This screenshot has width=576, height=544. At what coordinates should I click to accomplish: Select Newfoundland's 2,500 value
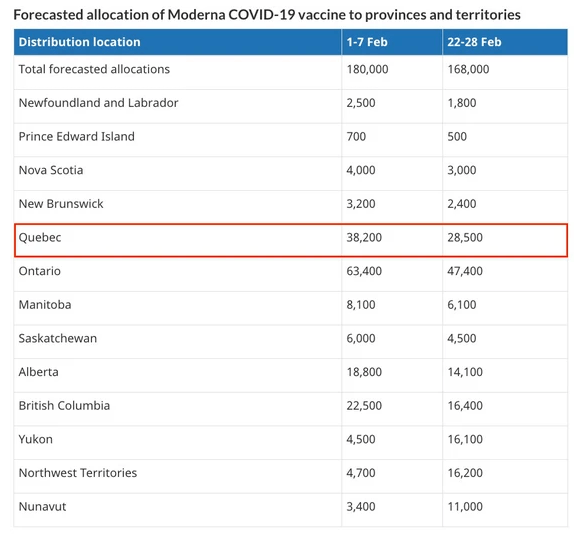[361, 103]
